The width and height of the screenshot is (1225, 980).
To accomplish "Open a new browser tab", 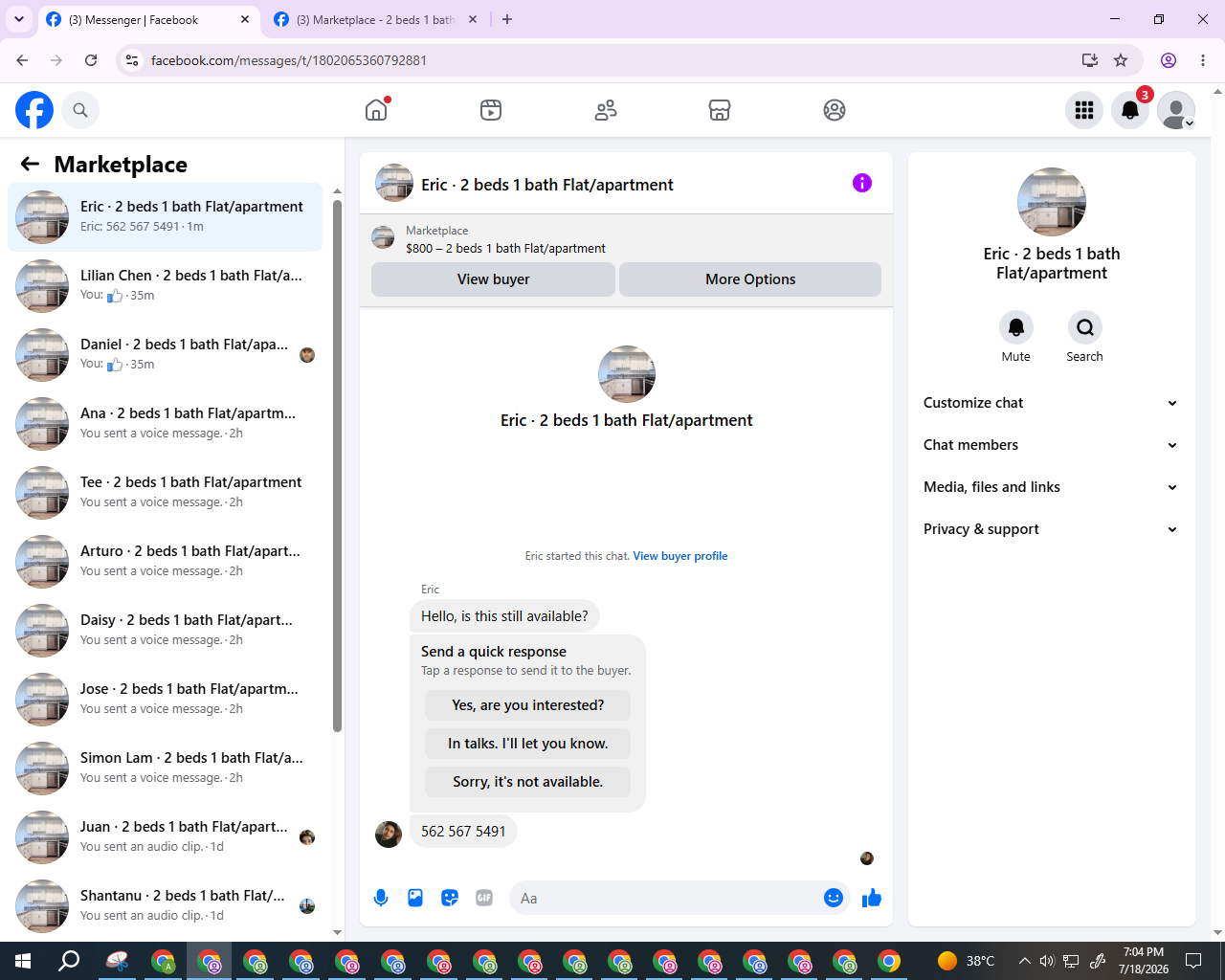I will [507, 19].
